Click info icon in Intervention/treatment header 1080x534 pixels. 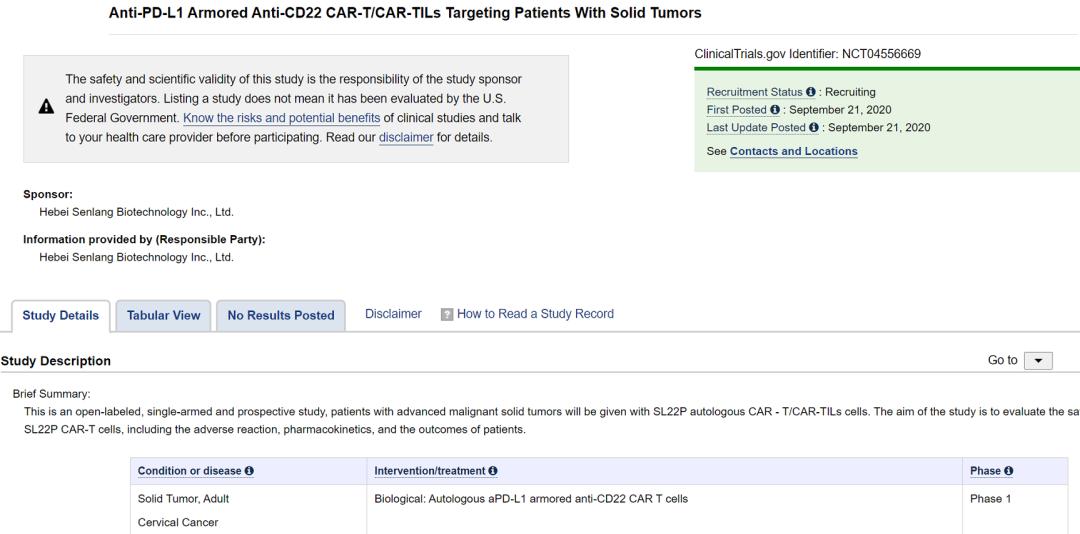pyautogui.click(x=493, y=471)
